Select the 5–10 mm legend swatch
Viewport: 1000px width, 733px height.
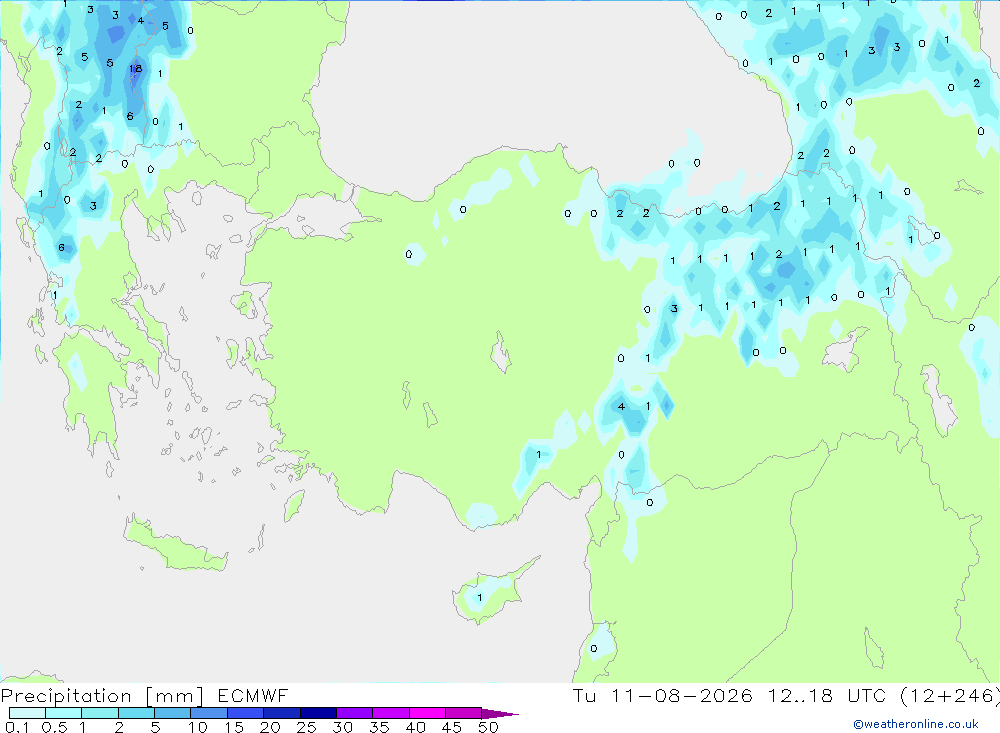(173, 713)
